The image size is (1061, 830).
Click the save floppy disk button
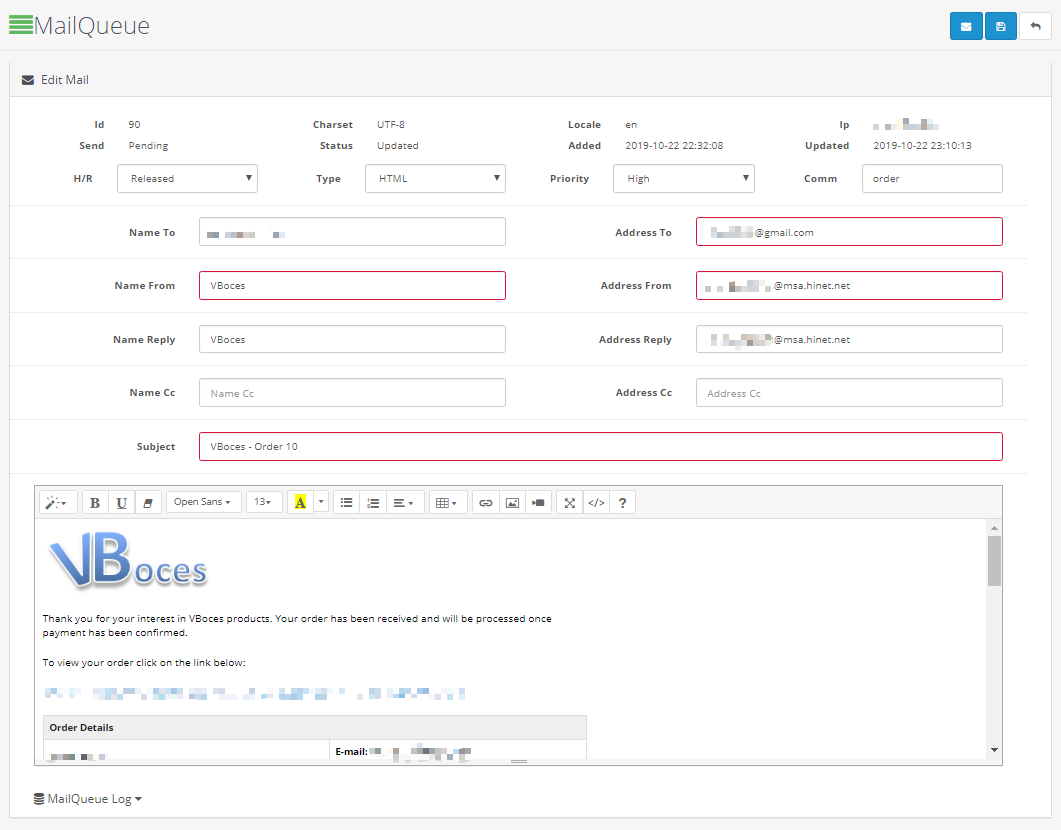coord(1001,26)
